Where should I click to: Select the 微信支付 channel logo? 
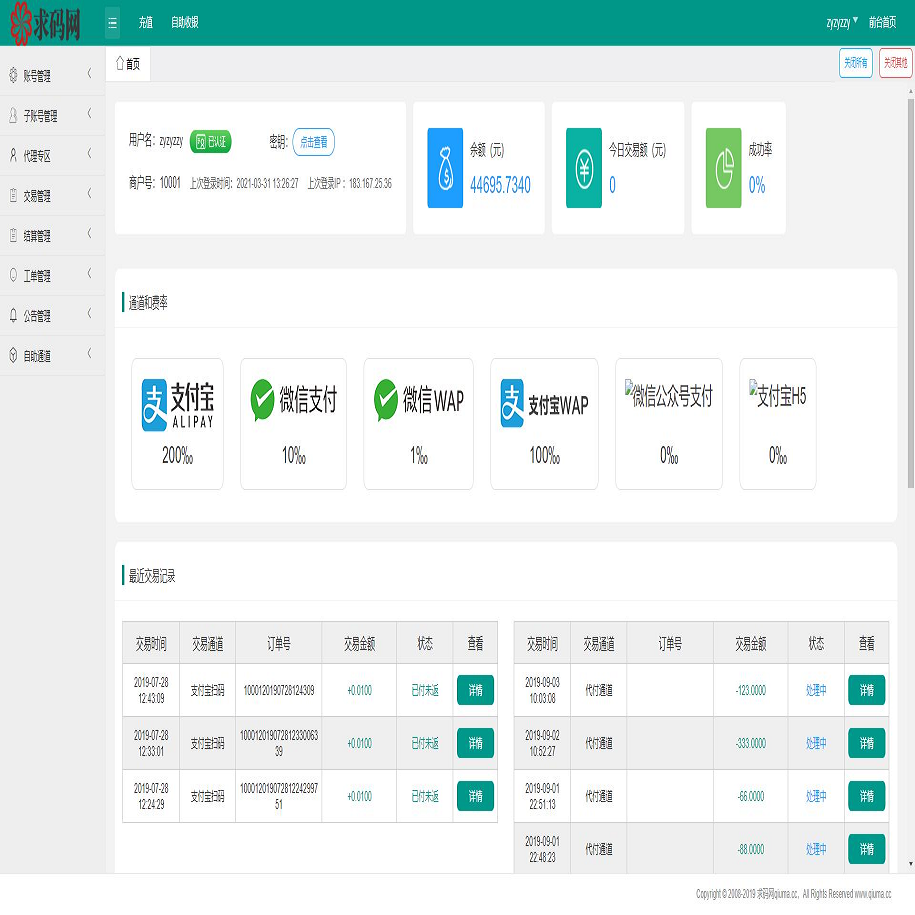pos(293,401)
